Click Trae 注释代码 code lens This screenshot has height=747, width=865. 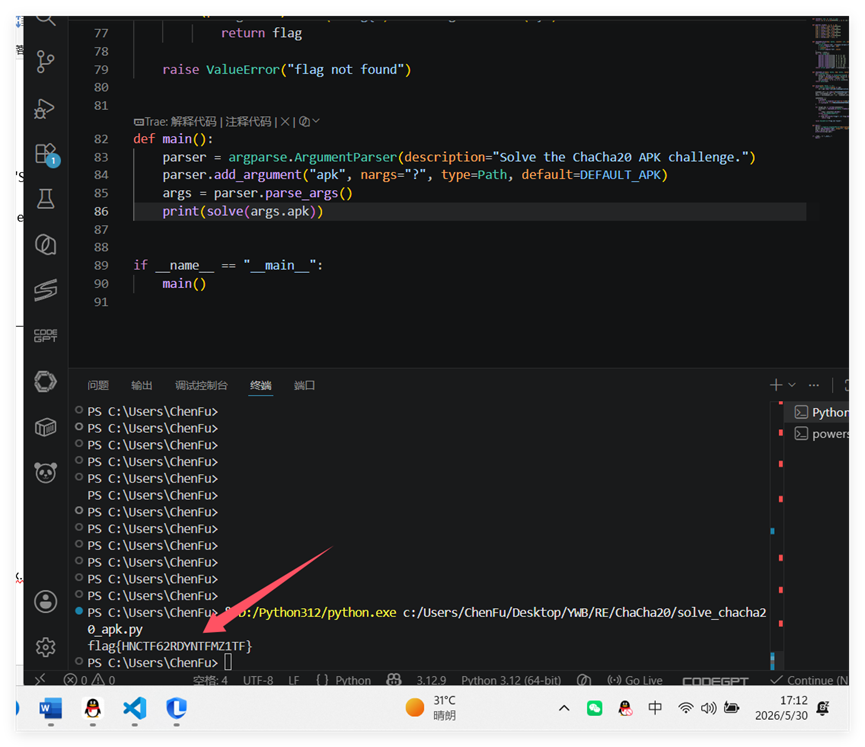tap(248, 121)
